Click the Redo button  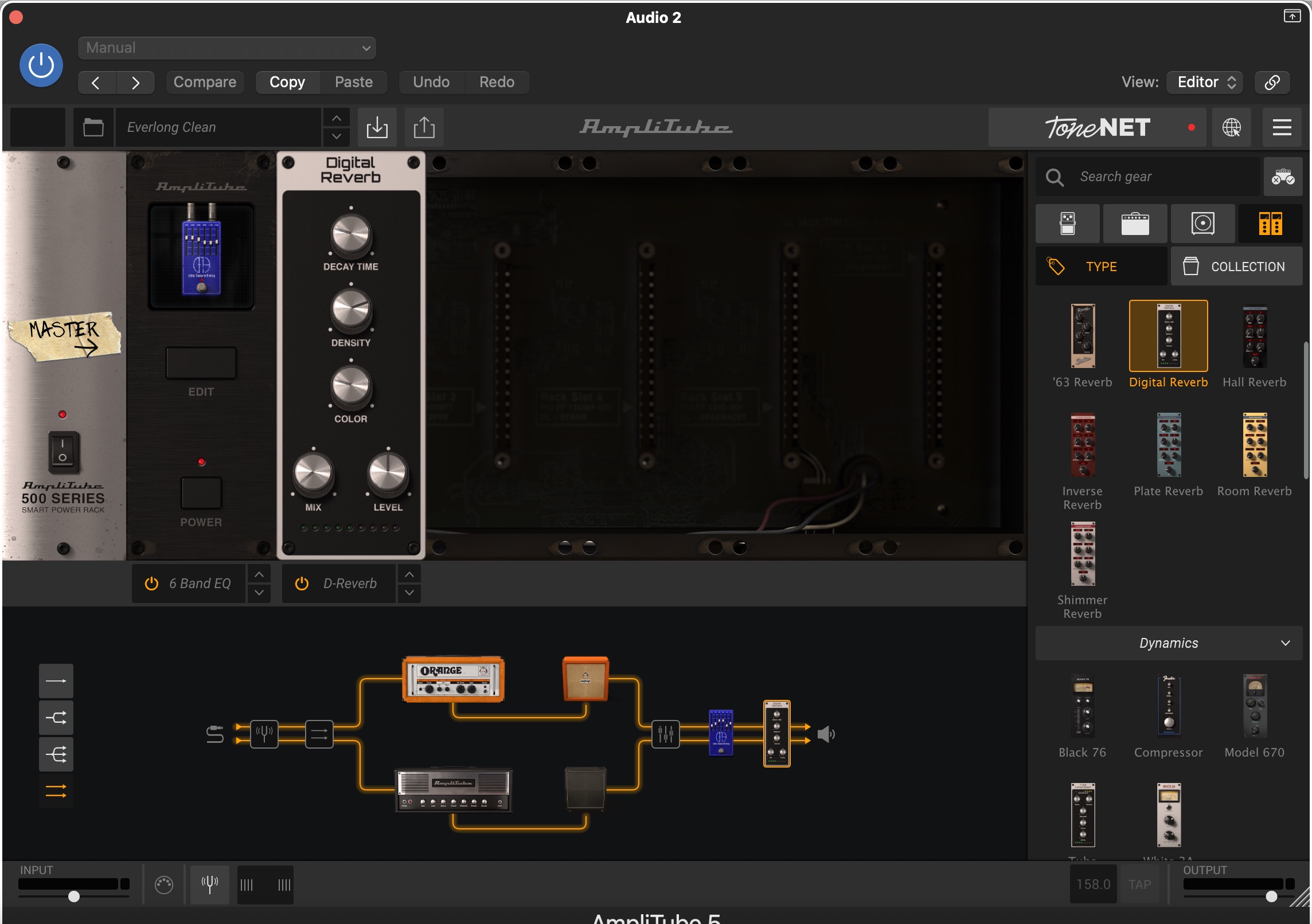pos(497,83)
